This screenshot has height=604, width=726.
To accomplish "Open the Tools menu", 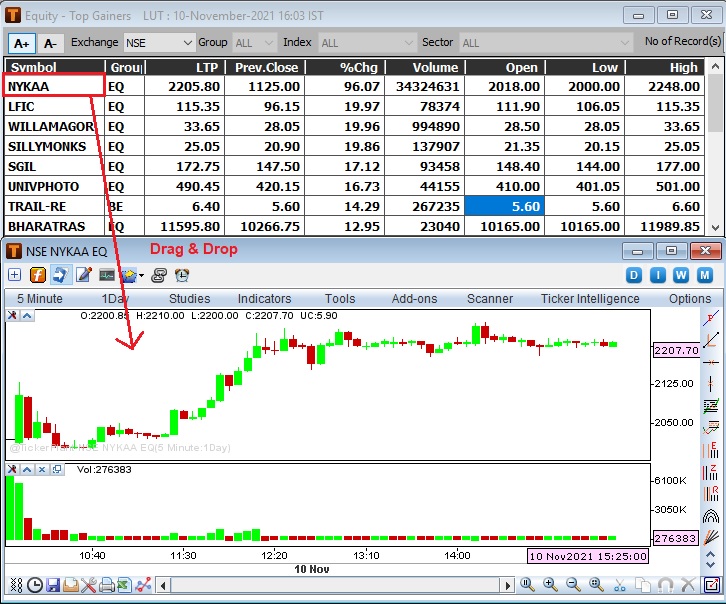I will (340, 299).
